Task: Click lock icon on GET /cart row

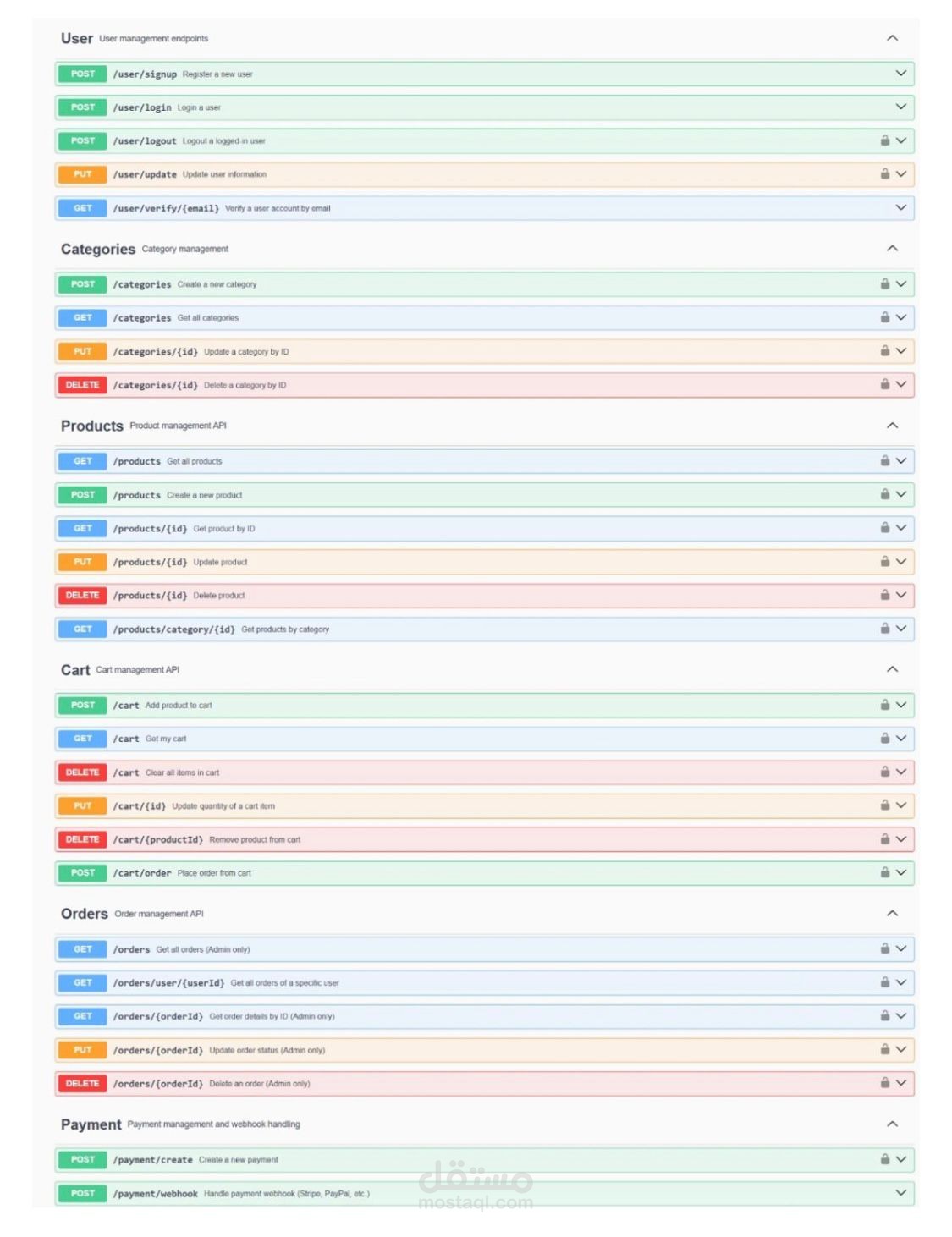Action: [884, 738]
